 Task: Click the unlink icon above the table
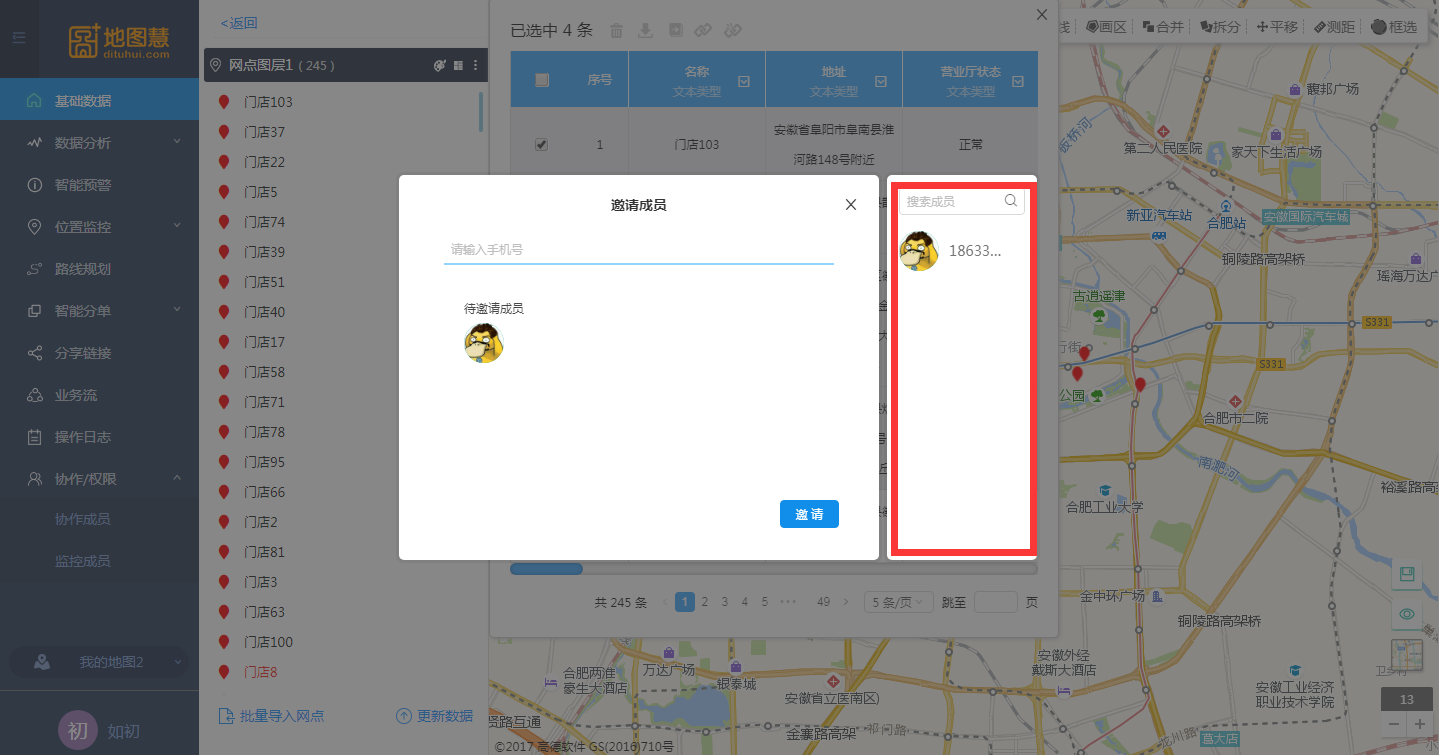tap(733, 30)
